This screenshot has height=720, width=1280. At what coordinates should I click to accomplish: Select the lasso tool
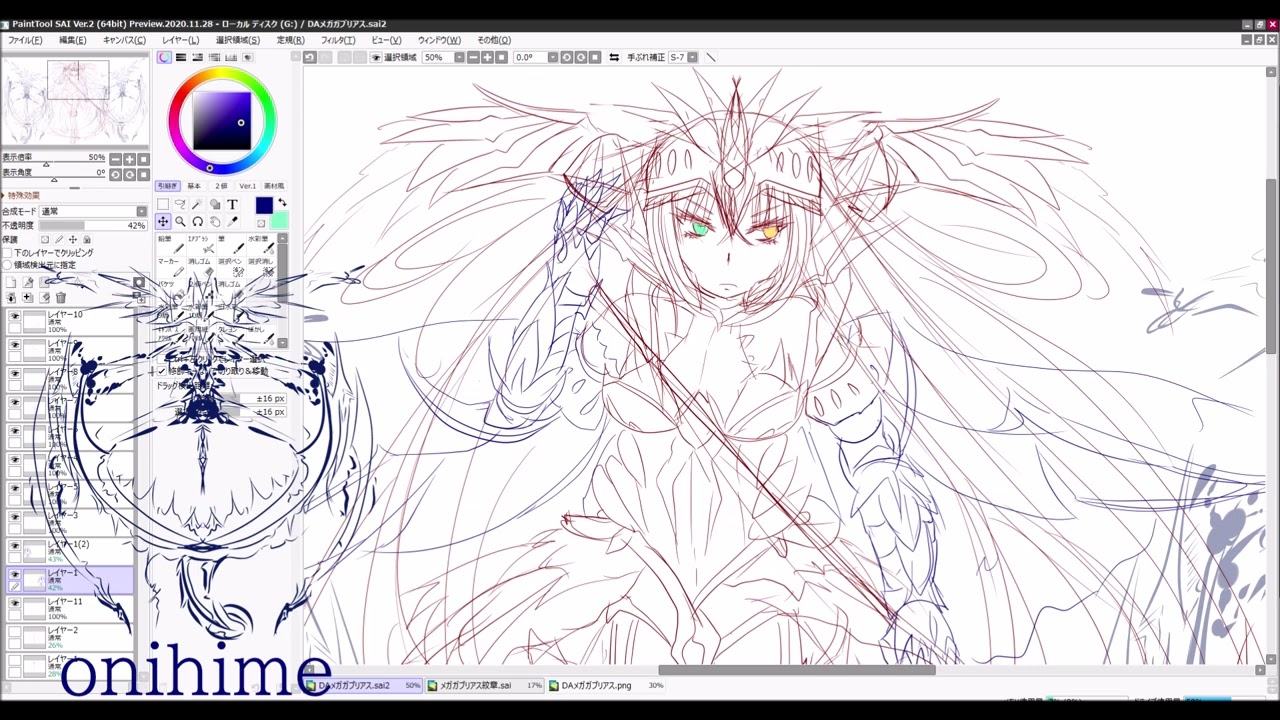[180, 204]
